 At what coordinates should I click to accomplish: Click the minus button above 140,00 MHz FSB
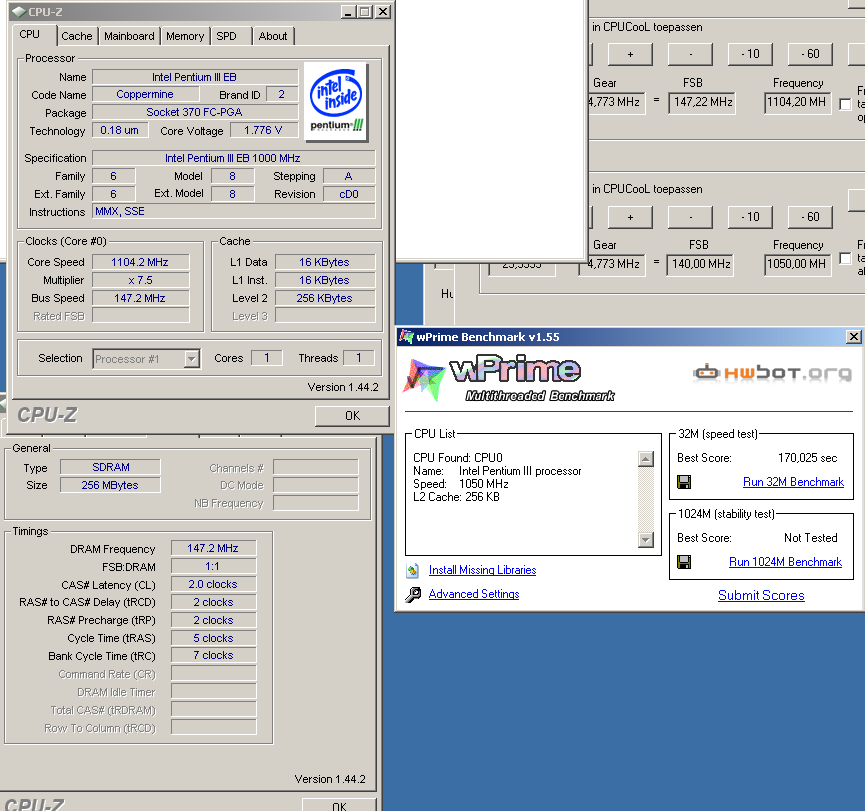click(690, 217)
